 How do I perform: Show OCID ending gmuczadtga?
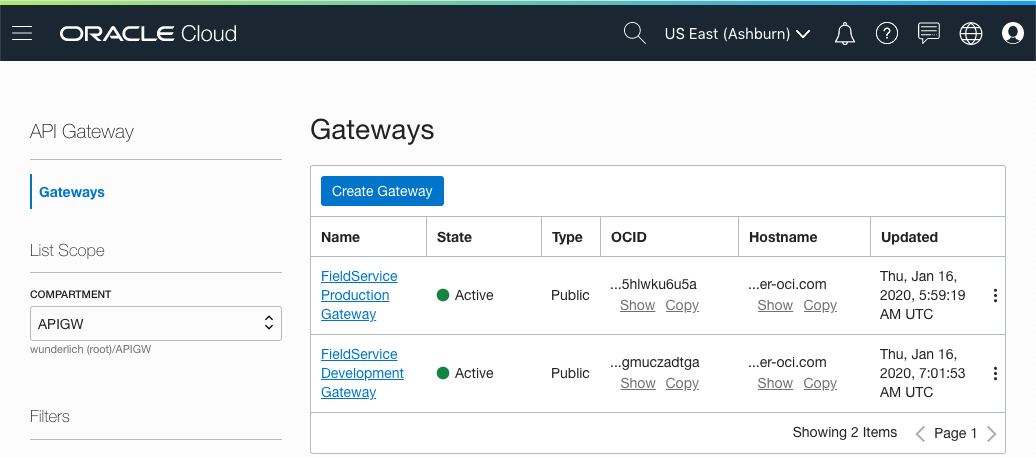(638, 384)
